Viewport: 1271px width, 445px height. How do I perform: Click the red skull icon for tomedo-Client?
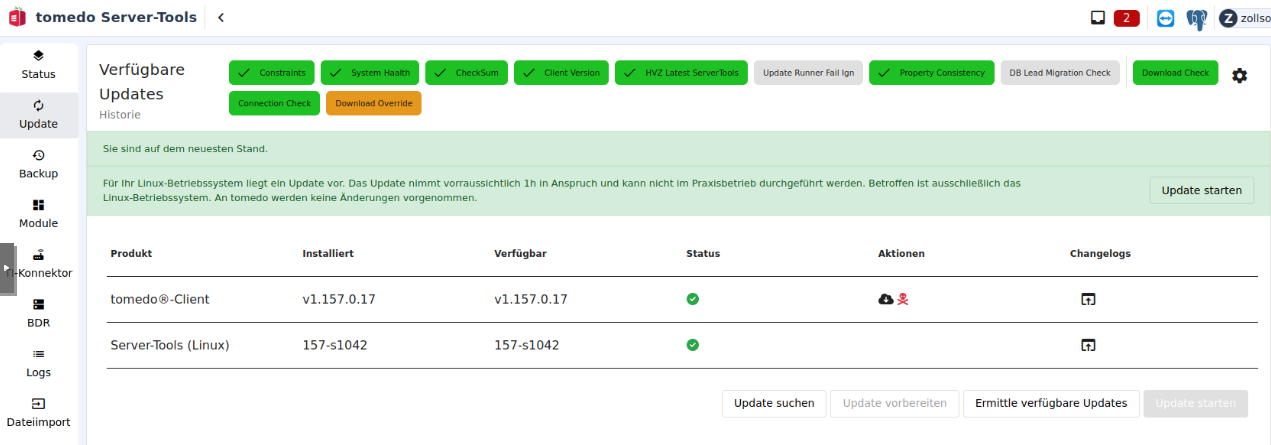(902, 299)
